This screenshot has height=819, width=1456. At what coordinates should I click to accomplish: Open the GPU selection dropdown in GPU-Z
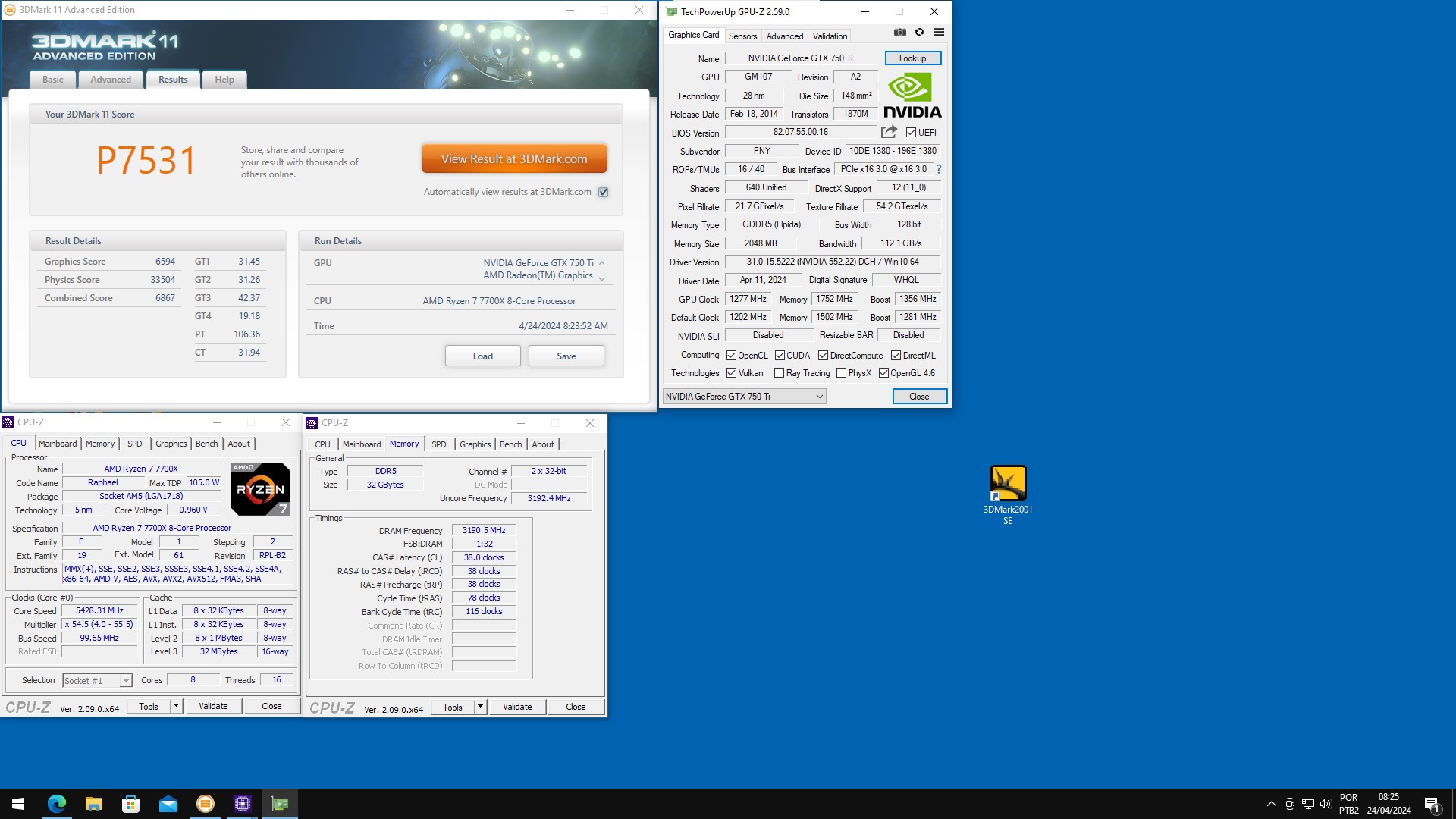tap(744, 397)
